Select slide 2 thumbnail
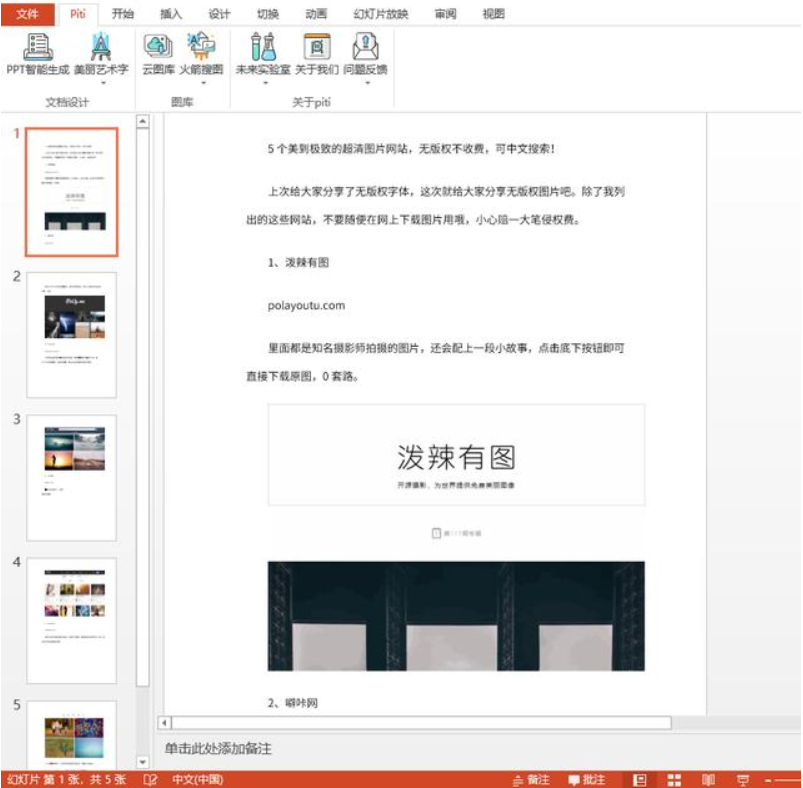This screenshot has width=803, height=788. tap(72, 335)
